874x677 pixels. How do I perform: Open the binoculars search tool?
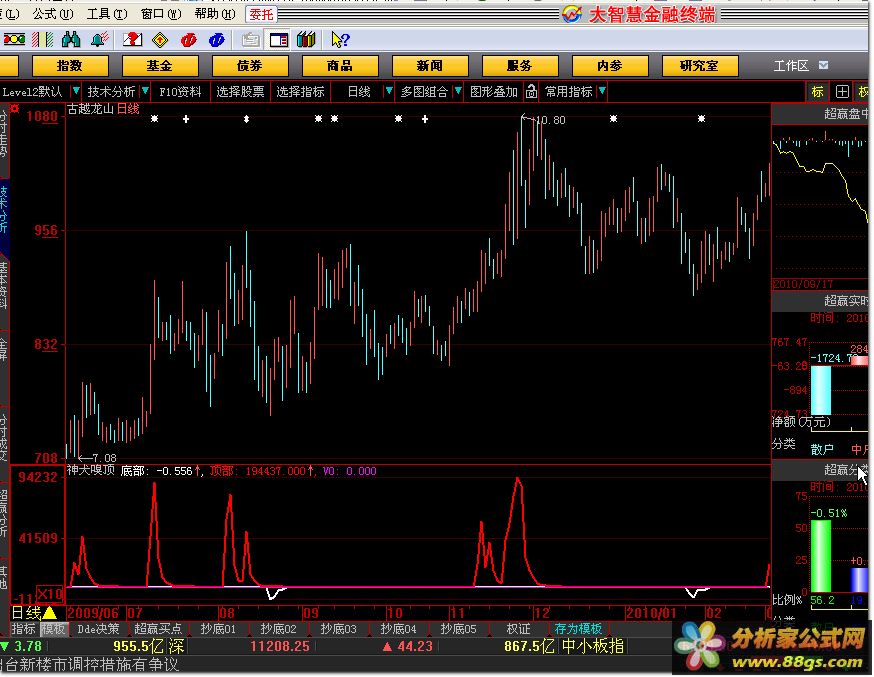71,40
